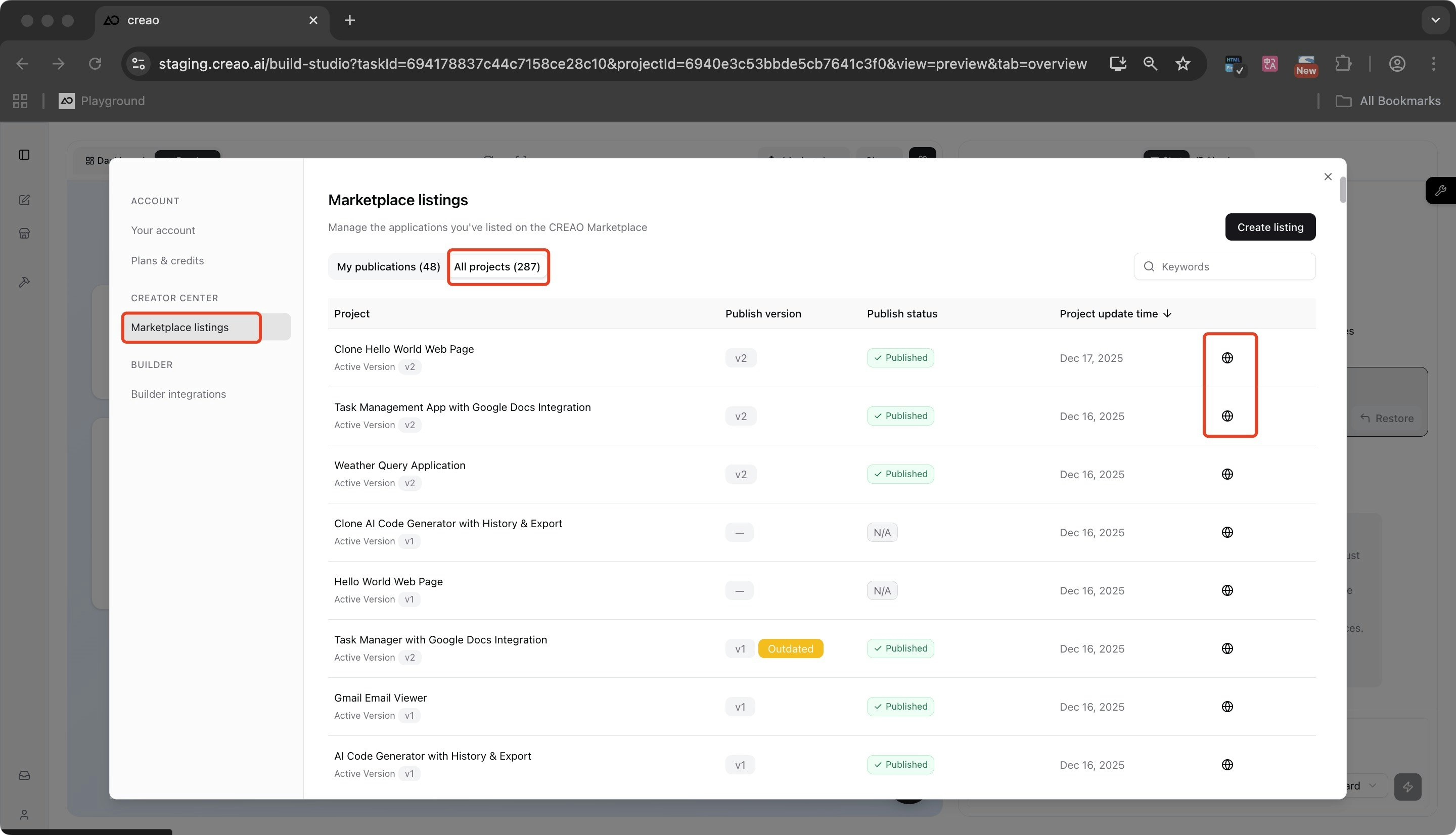
Task: Open Plans & credits page
Action: click(167, 260)
